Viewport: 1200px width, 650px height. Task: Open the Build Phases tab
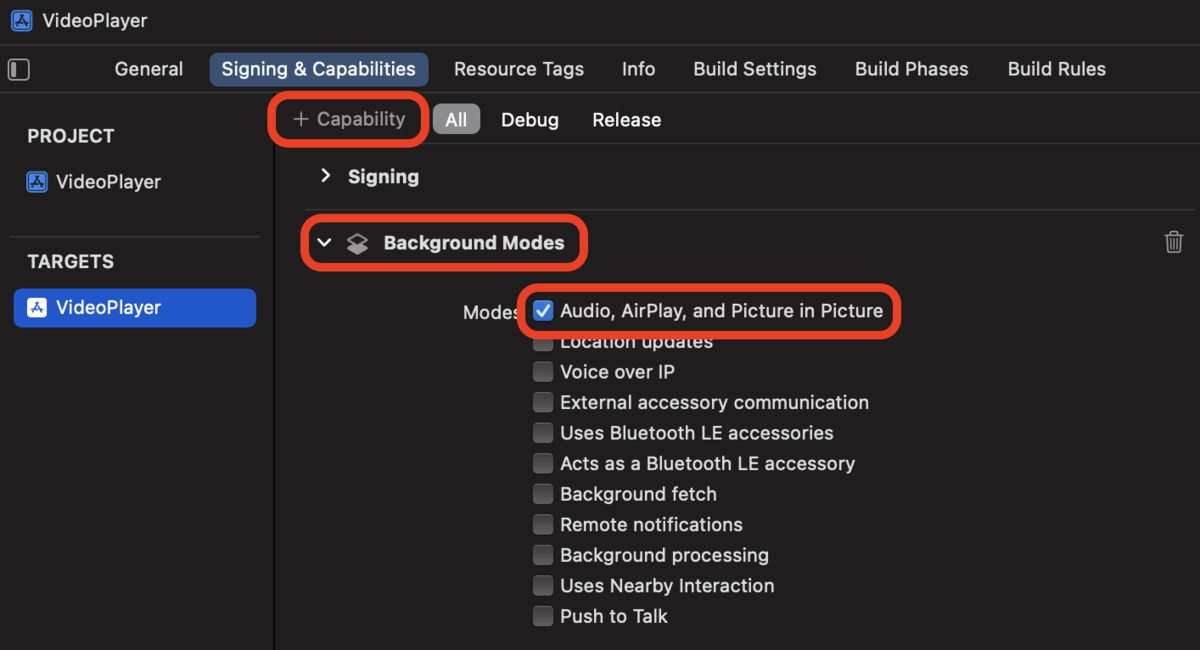[912, 69]
